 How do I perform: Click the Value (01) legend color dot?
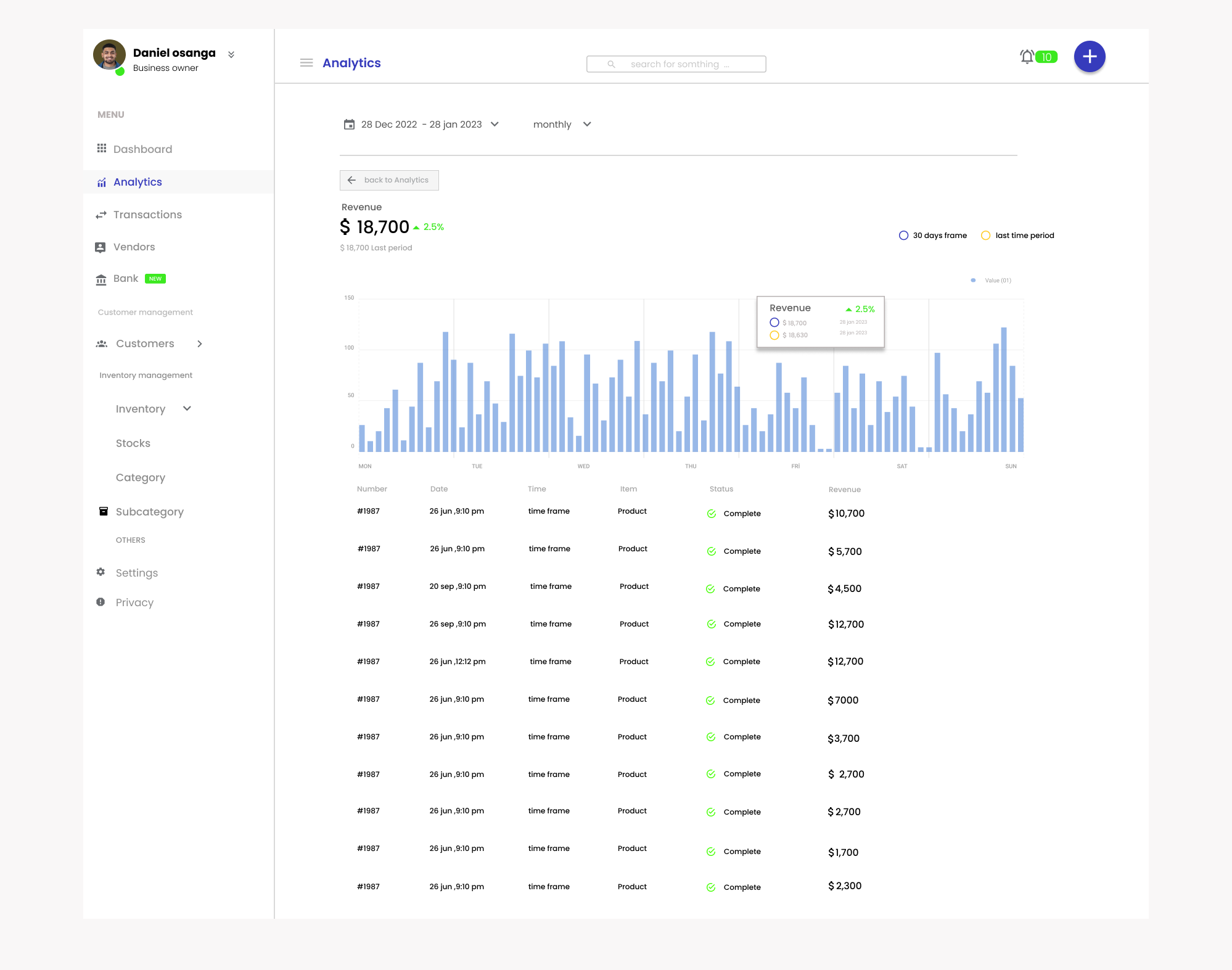pos(973,281)
